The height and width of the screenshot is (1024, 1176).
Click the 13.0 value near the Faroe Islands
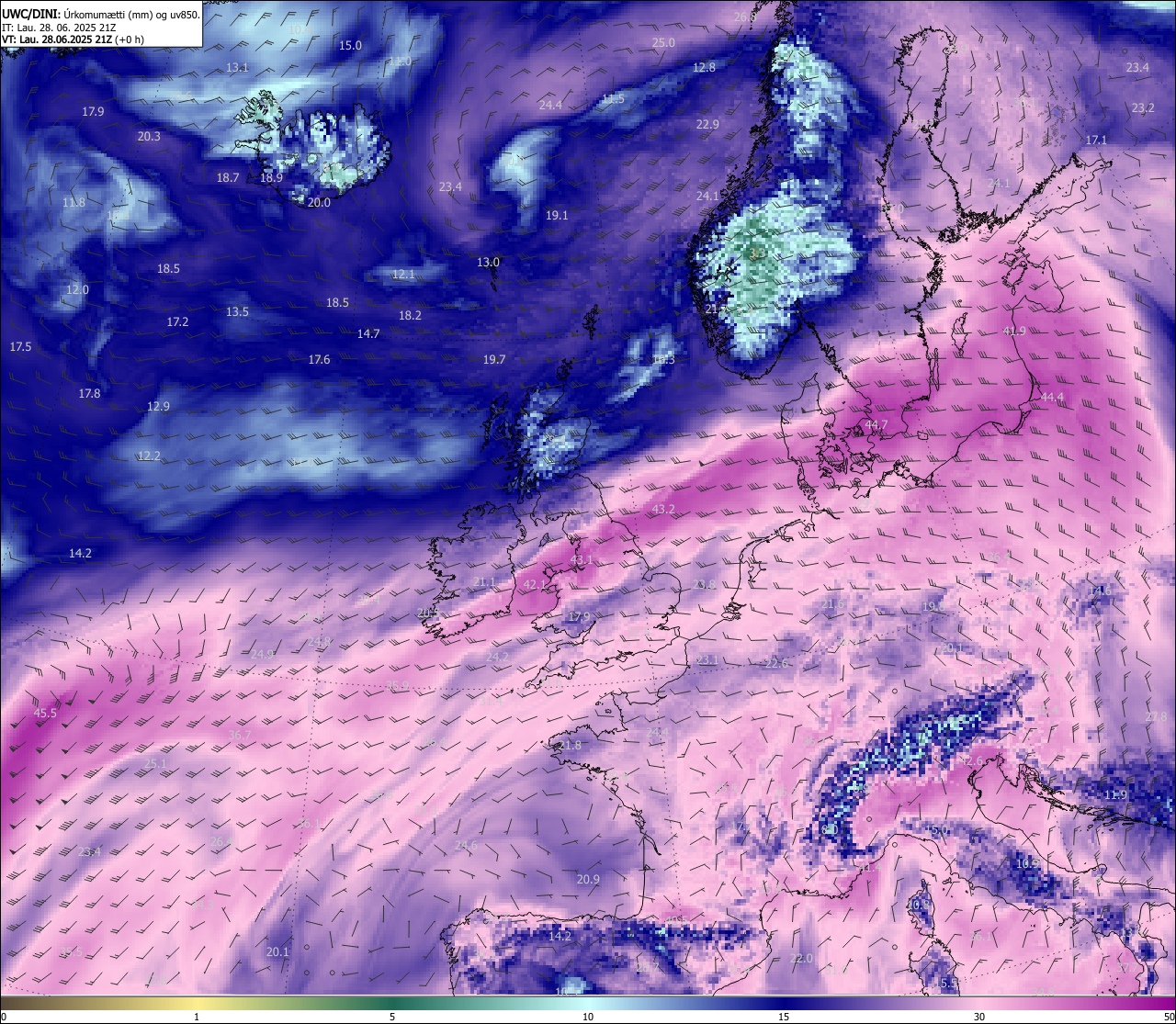[488, 262]
